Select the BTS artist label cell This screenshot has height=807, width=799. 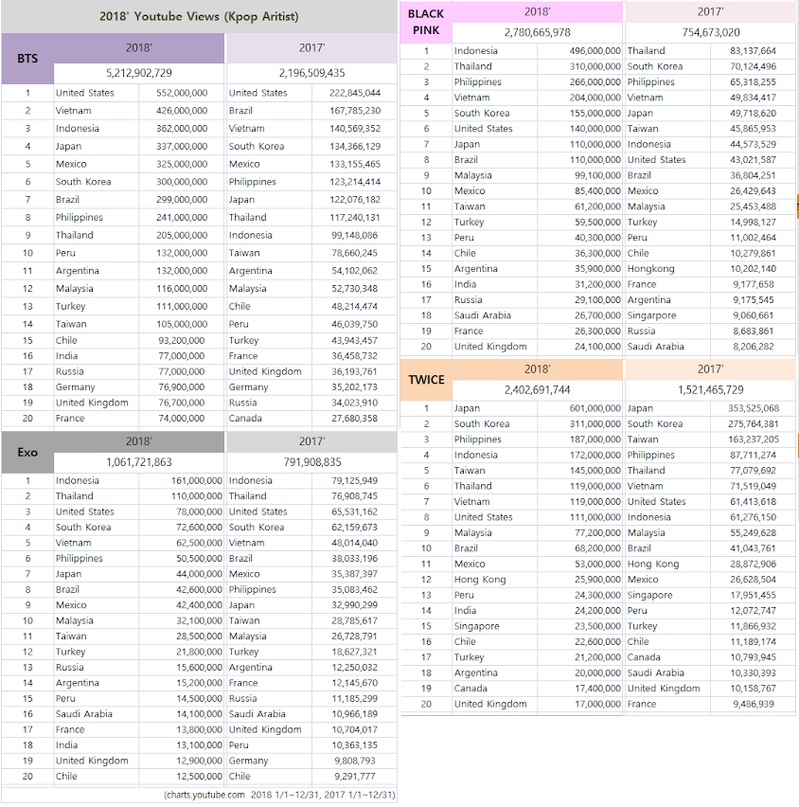[27, 59]
